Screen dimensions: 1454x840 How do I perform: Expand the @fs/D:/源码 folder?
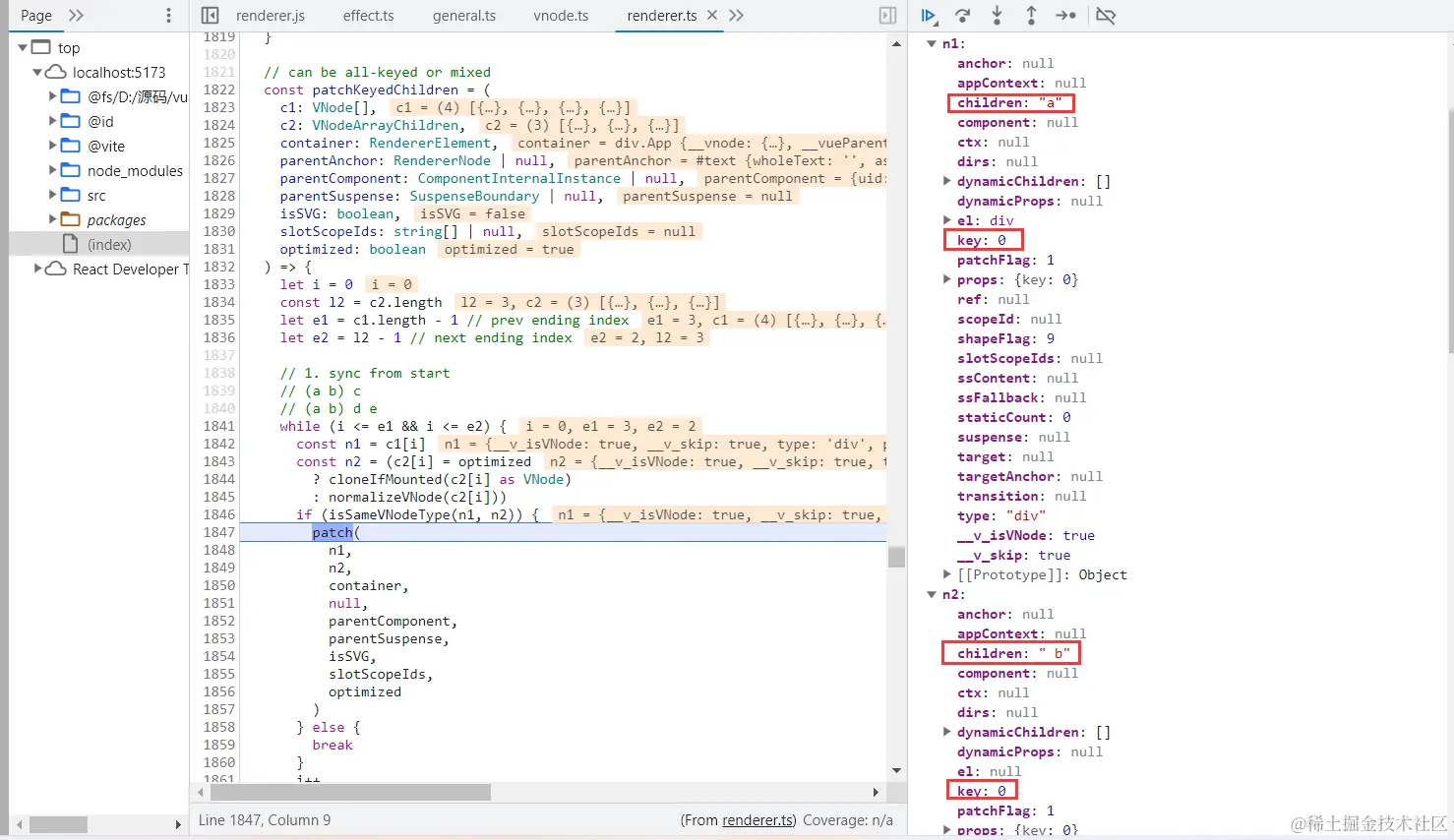(x=53, y=96)
